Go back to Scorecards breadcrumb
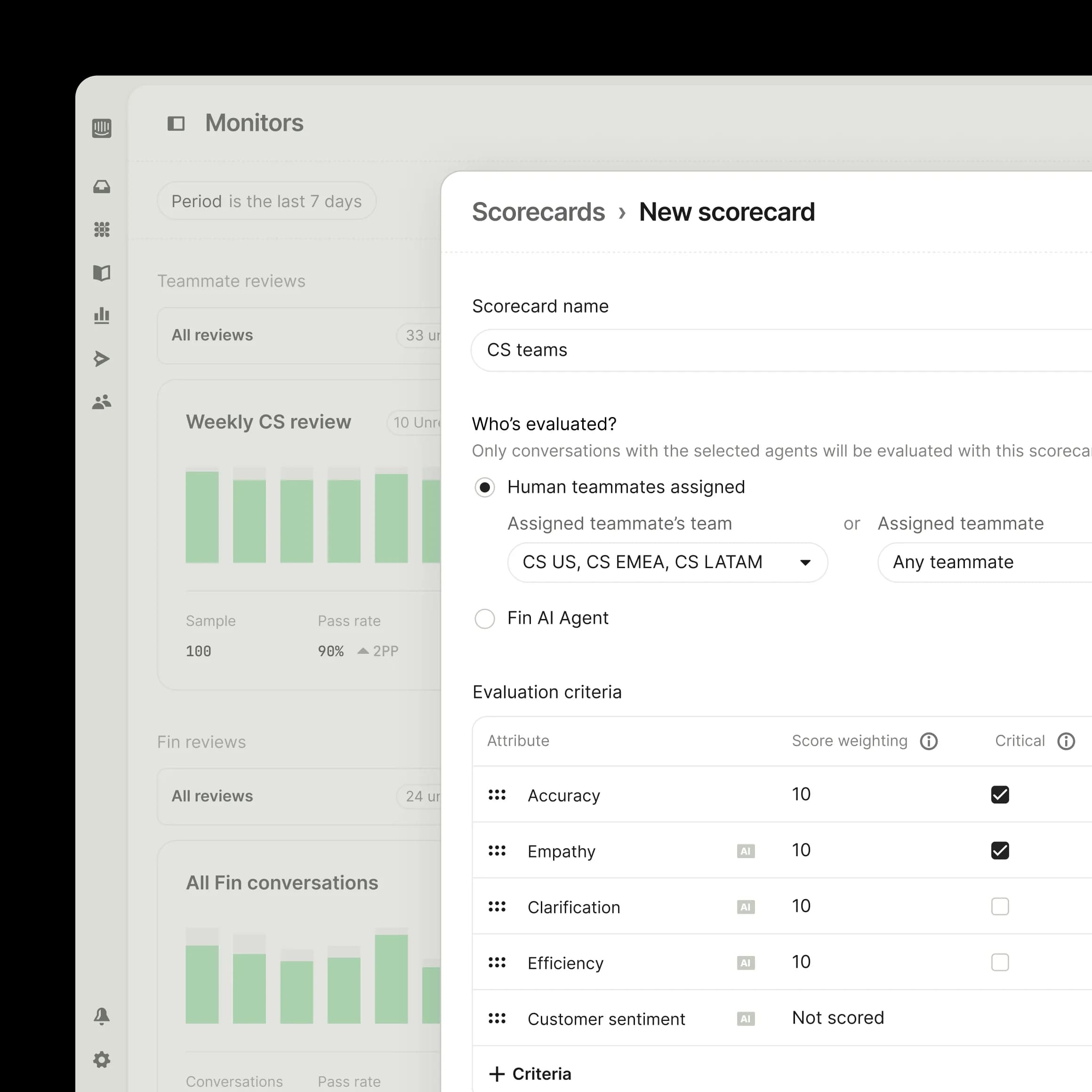The height and width of the screenshot is (1092, 1092). [x=538, y=212]
